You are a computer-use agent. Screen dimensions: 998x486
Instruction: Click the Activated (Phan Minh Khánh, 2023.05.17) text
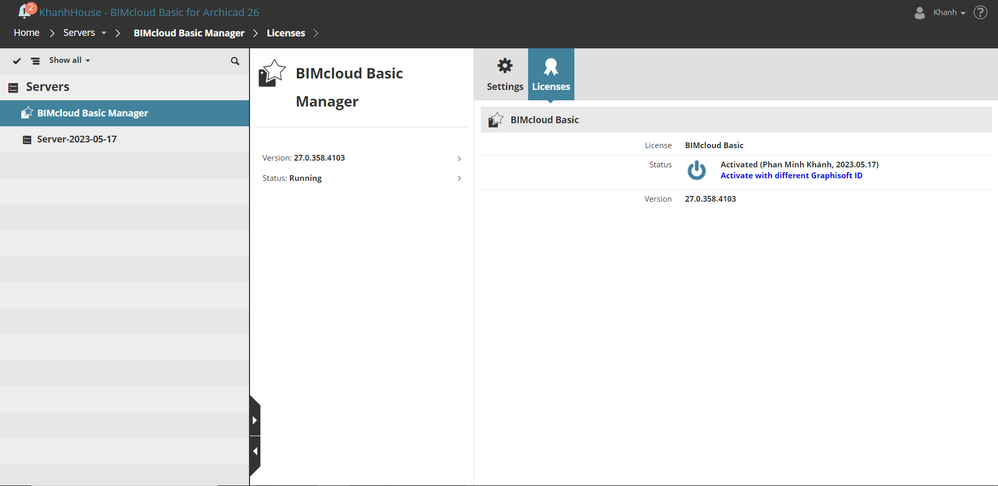799,164
